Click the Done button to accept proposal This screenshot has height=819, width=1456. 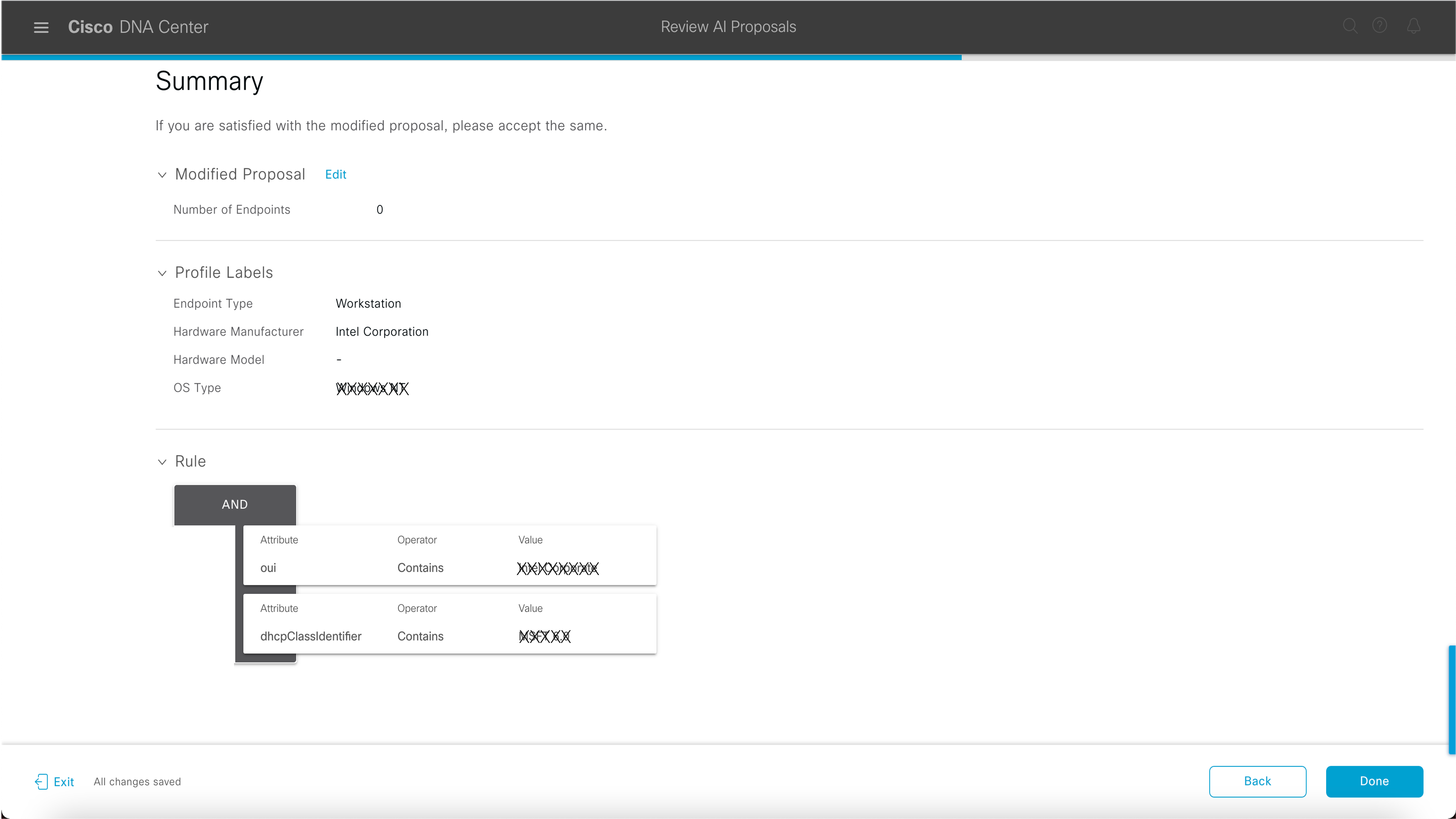pyautogui.click(x=1375, y=781)
